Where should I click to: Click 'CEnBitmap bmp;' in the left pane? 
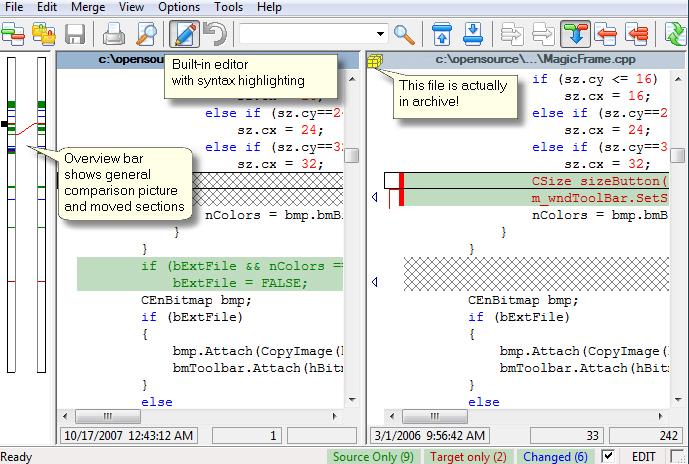coord(196,300)
